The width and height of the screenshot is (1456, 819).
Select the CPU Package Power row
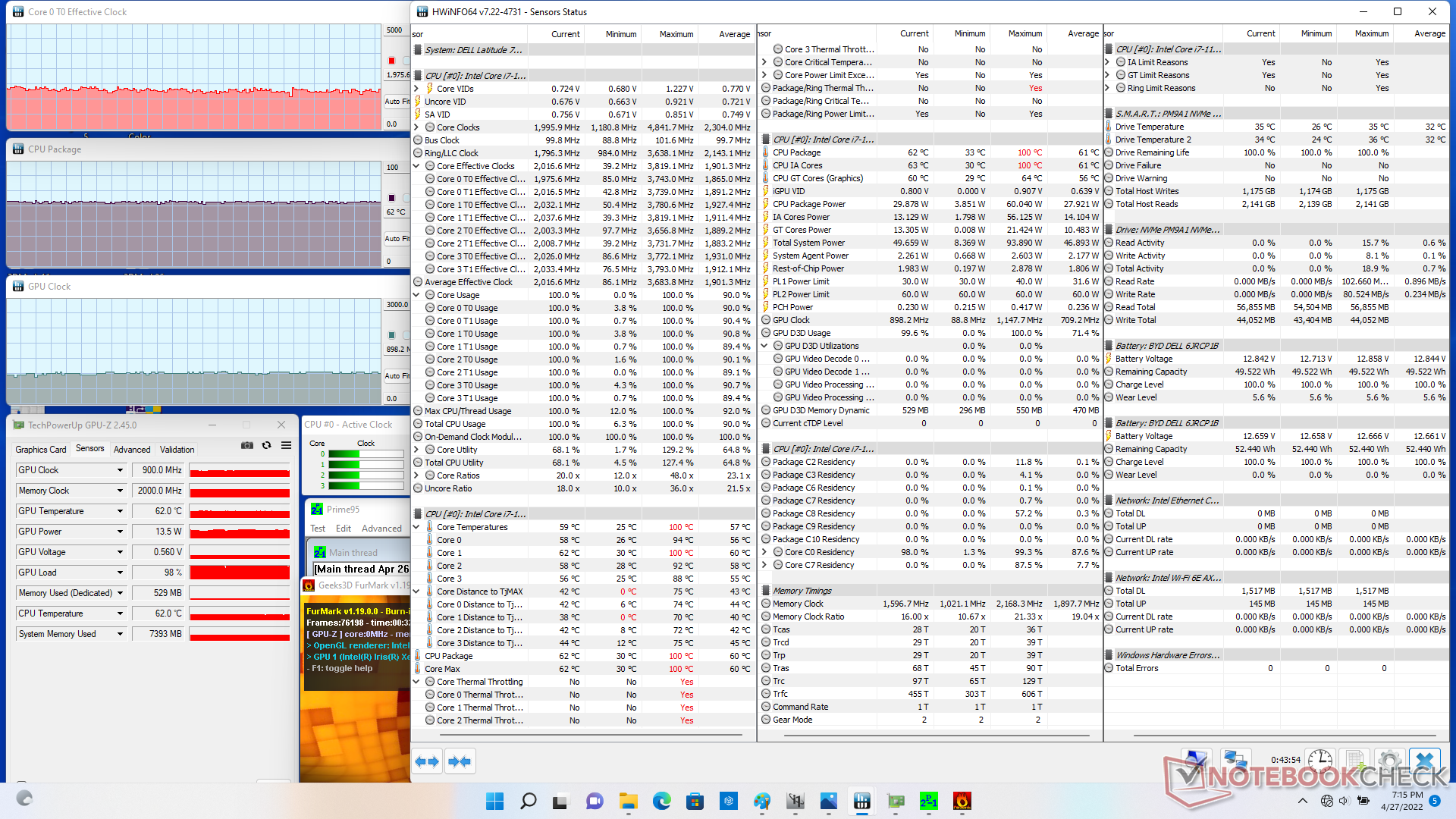930,204
